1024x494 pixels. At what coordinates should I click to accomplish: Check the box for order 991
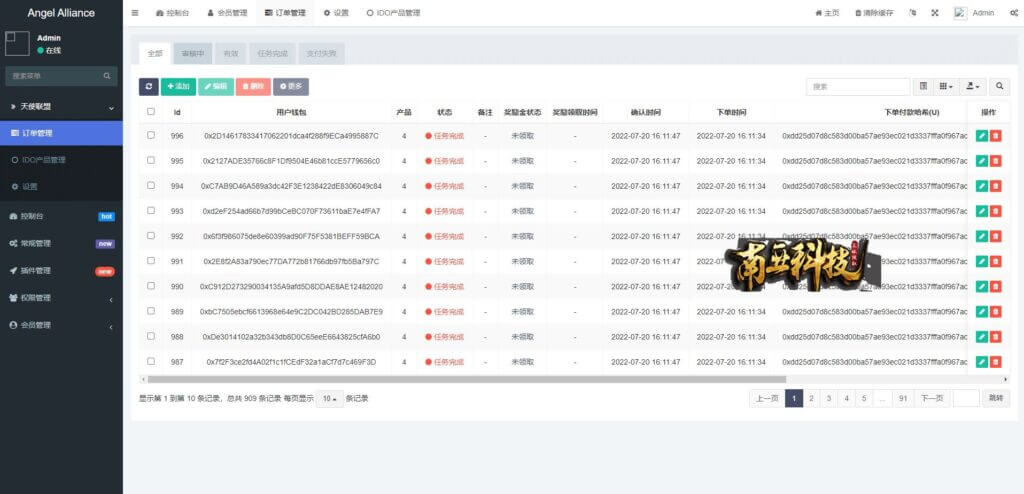[x=151, y=261]
